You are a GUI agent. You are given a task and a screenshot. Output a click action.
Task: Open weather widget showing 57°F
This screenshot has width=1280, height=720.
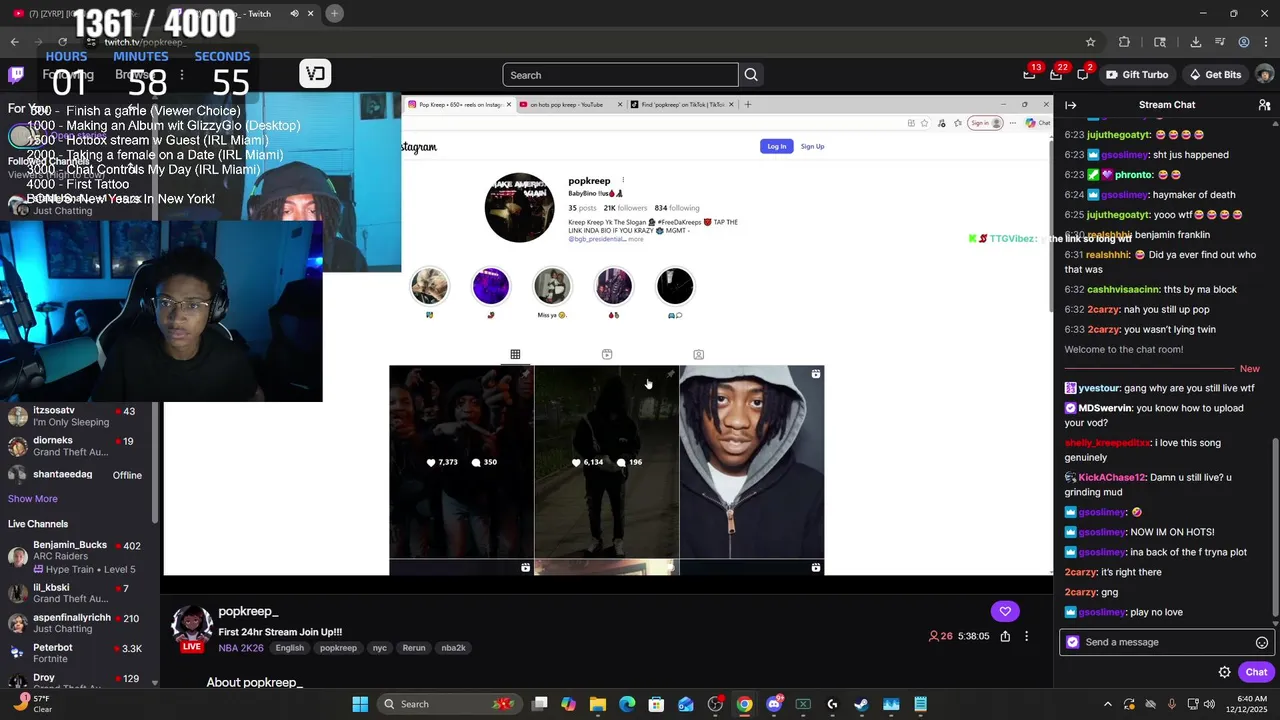pos(32,704)
